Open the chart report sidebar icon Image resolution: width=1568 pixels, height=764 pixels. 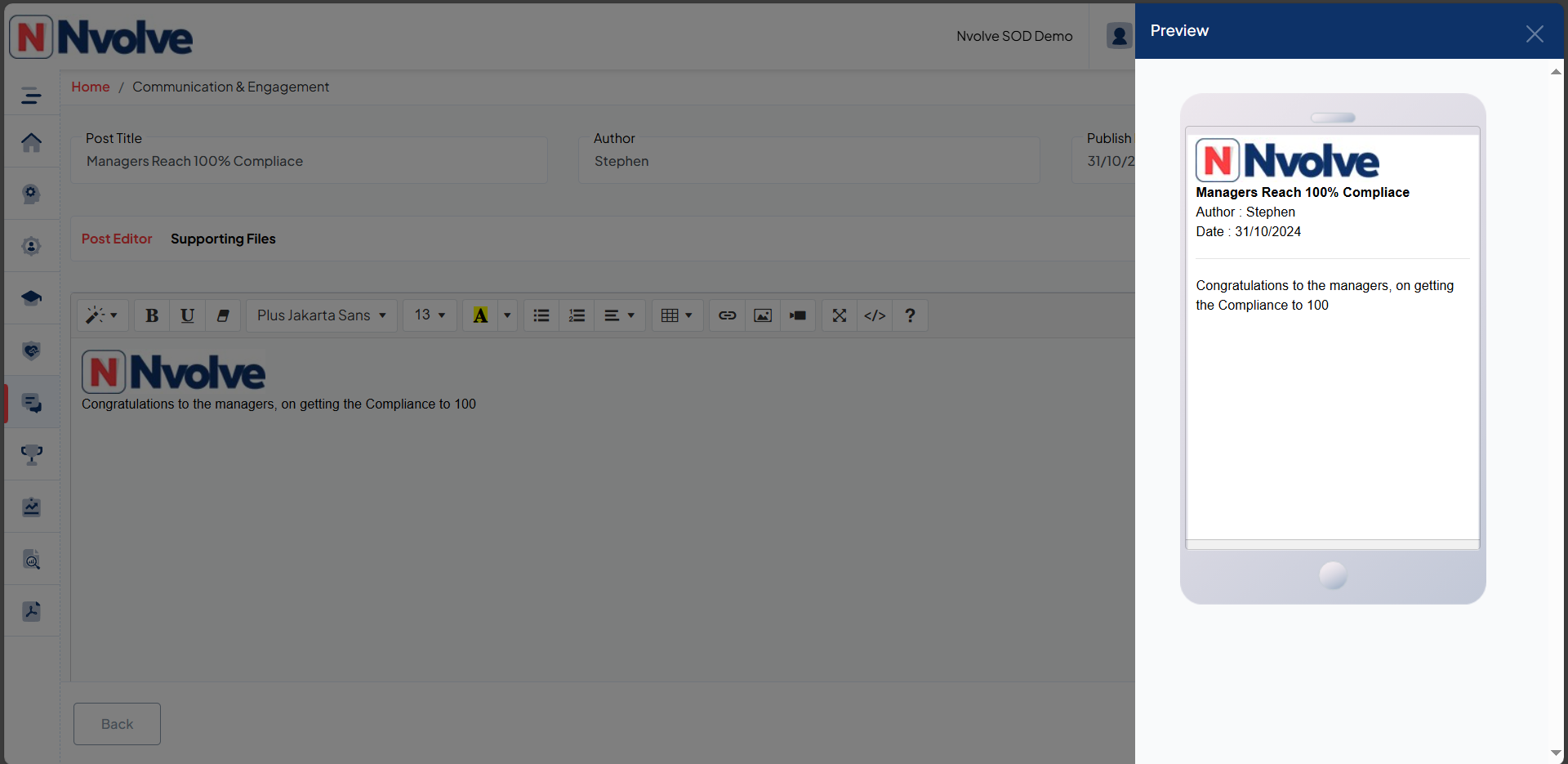[31, 507]
